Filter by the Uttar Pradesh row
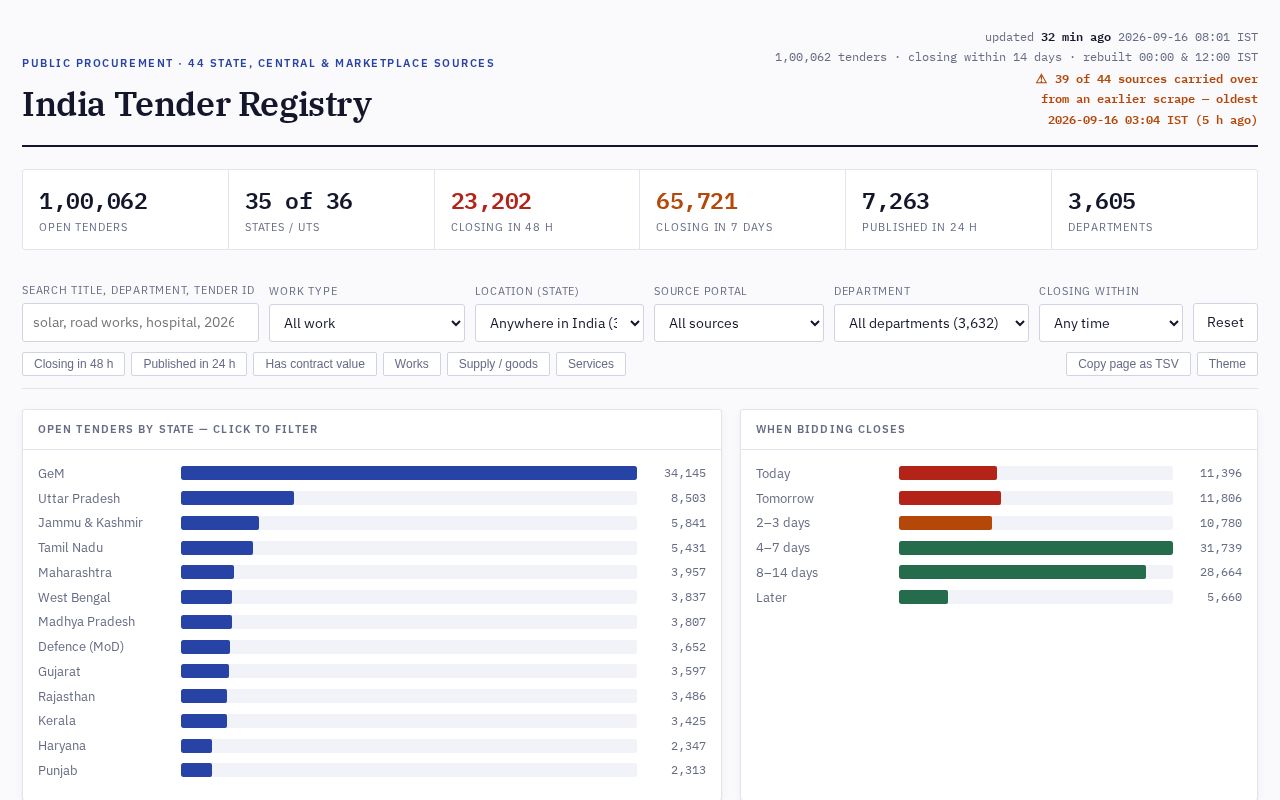This screenshot has height=800, width=1280. coord(372,498)
